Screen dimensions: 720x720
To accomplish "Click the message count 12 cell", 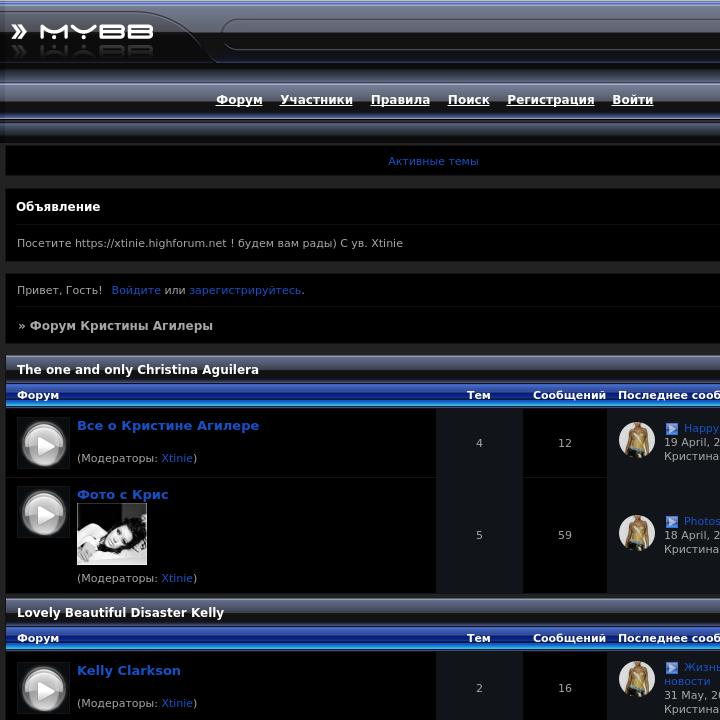I will [x=565, y=443].
